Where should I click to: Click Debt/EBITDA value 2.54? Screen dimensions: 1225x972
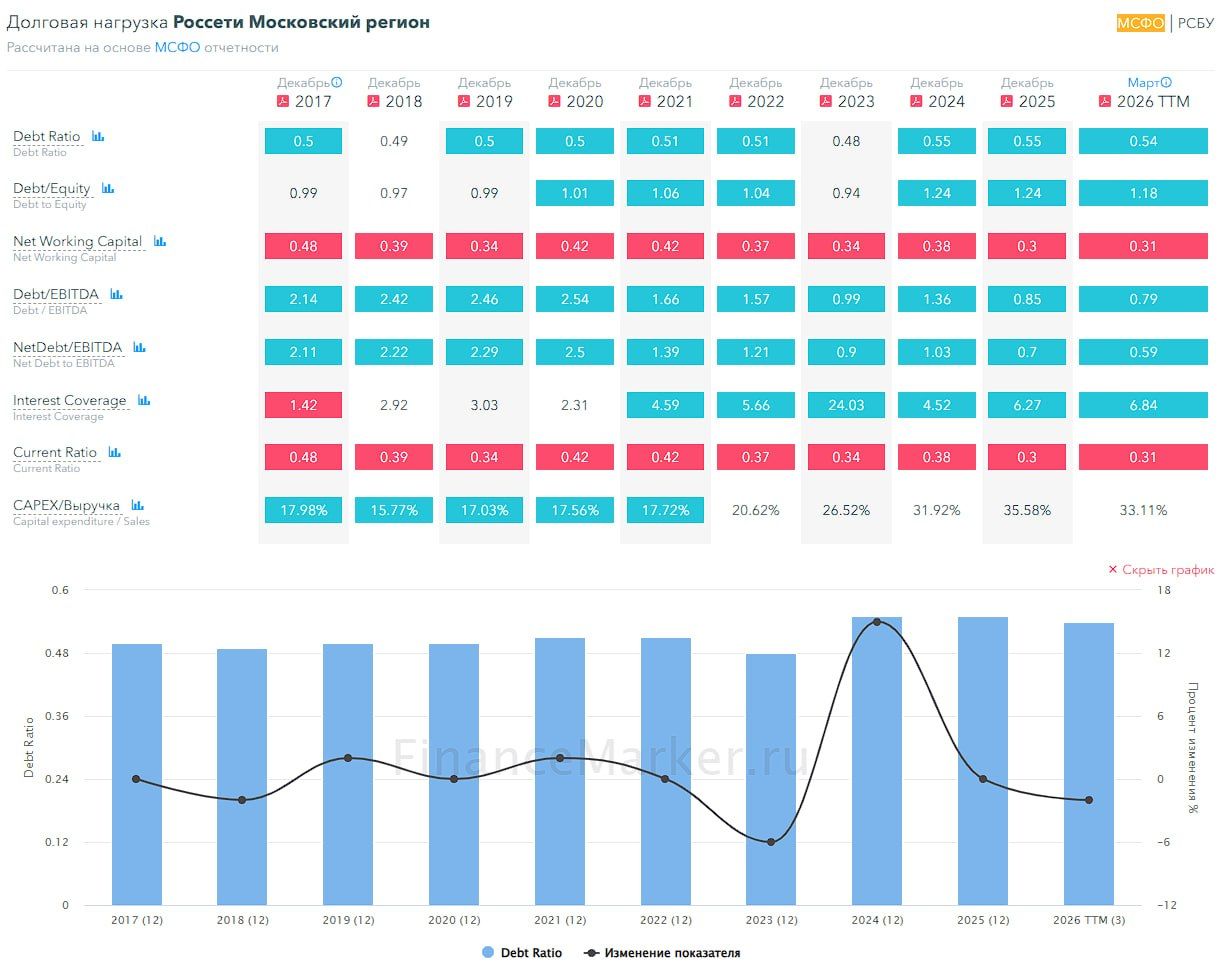point(575,299)
